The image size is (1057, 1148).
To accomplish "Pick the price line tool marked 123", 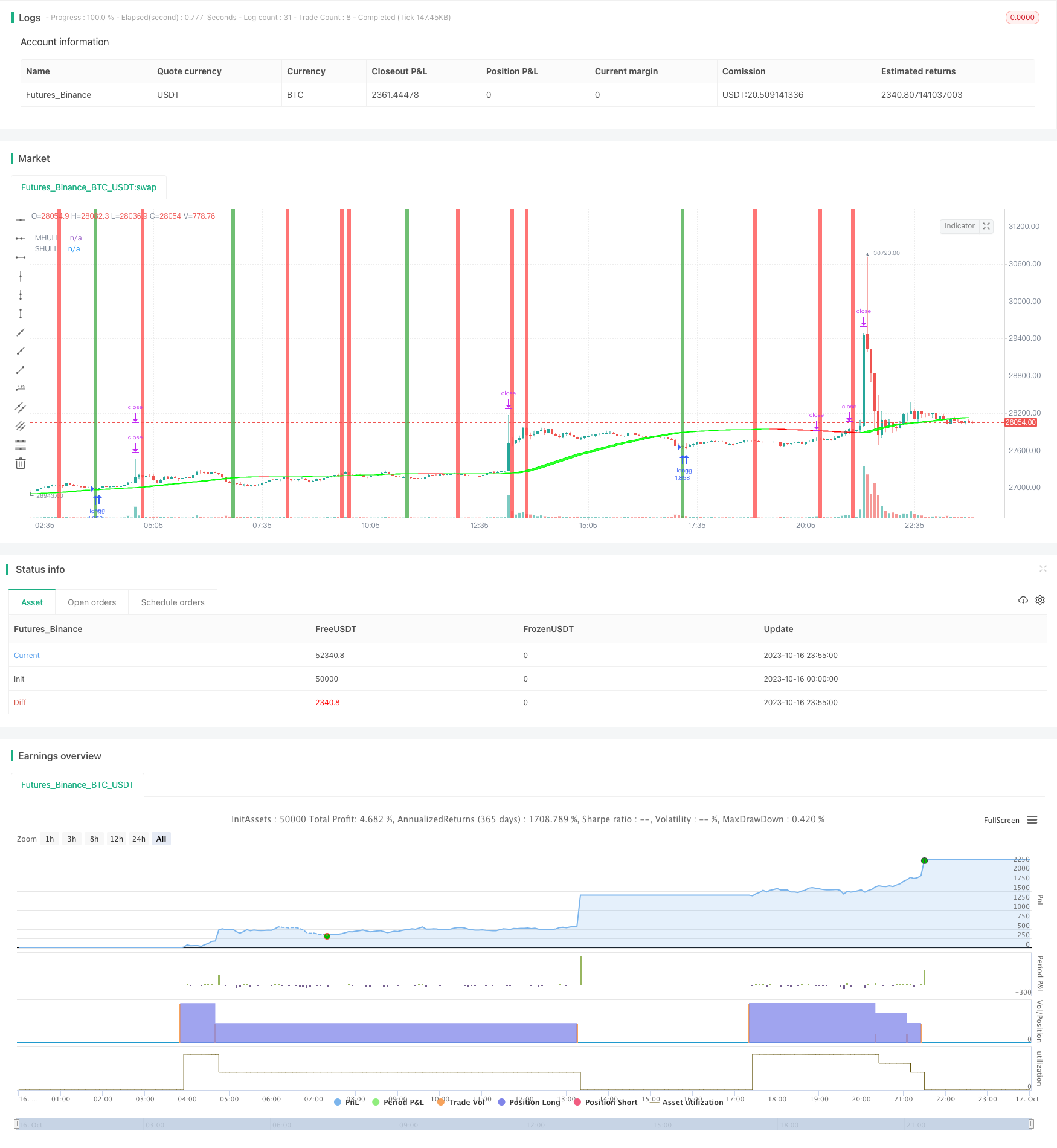I will tap(21, 389).
